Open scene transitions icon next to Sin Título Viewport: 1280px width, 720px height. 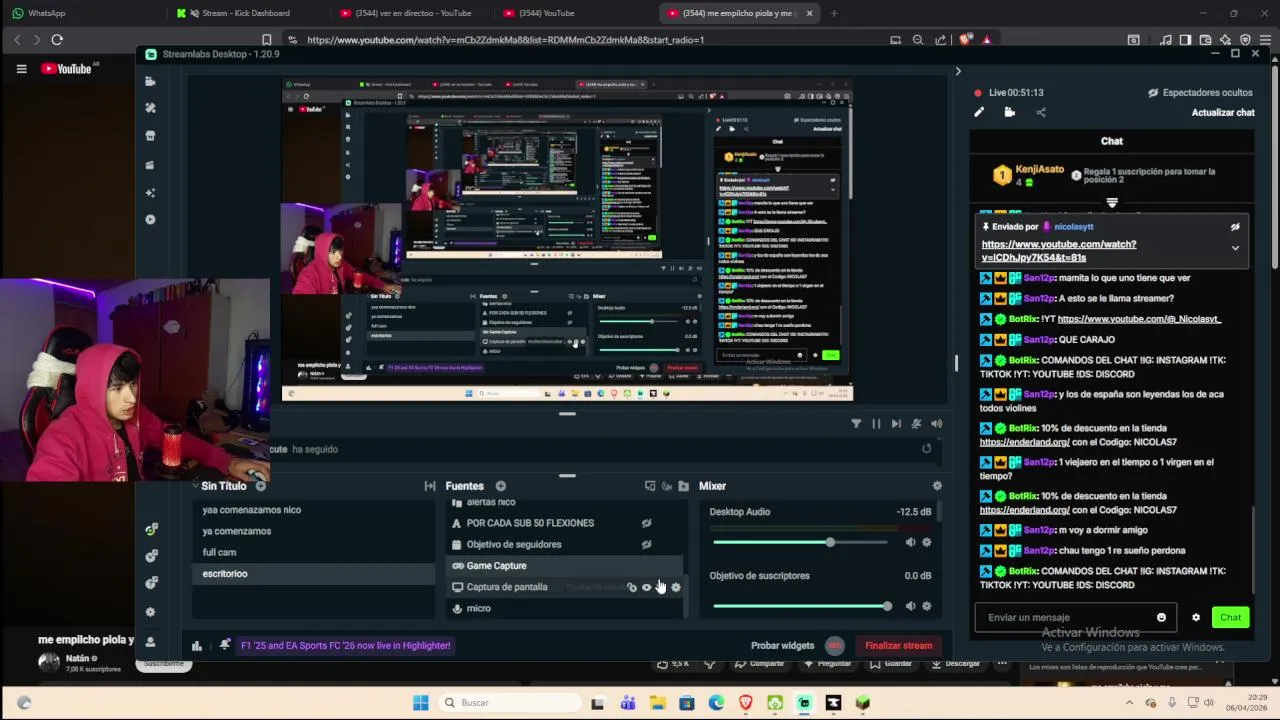430,486
